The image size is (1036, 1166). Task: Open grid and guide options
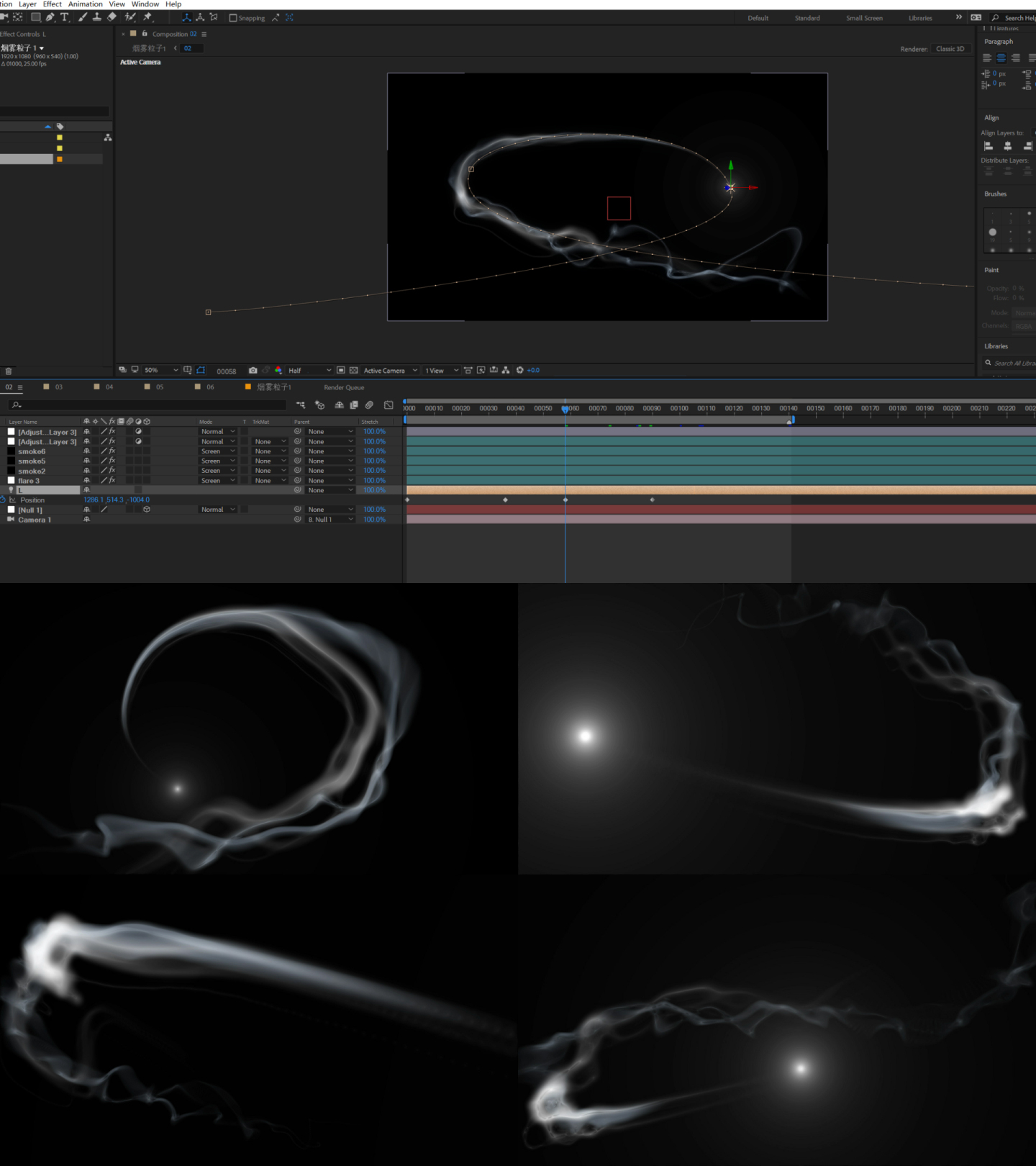[x=188, y=371]
